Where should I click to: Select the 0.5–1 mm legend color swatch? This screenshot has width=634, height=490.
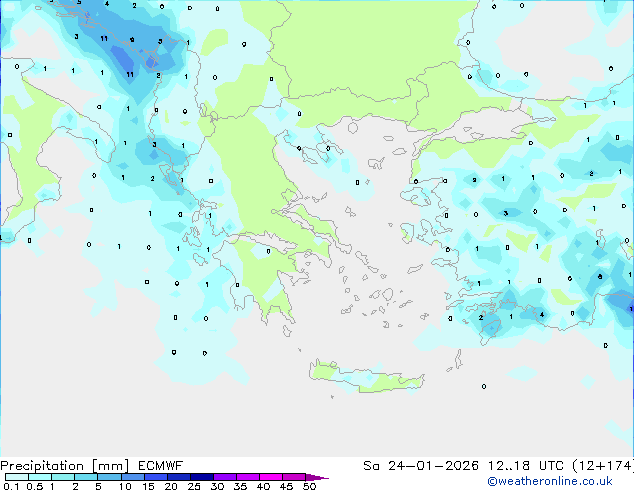click(x=40, y=477)
